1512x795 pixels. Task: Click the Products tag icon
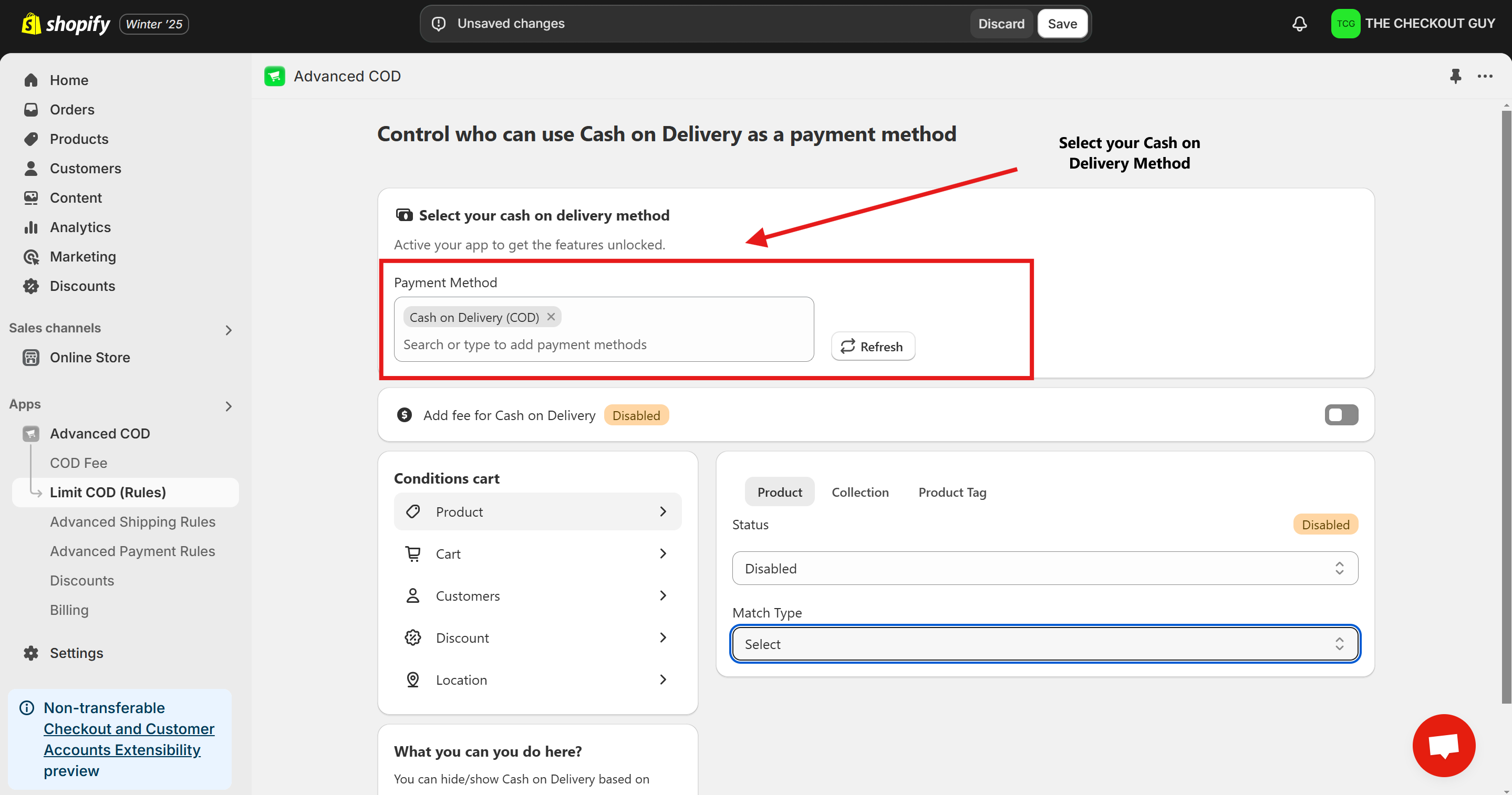click(31, 139)
